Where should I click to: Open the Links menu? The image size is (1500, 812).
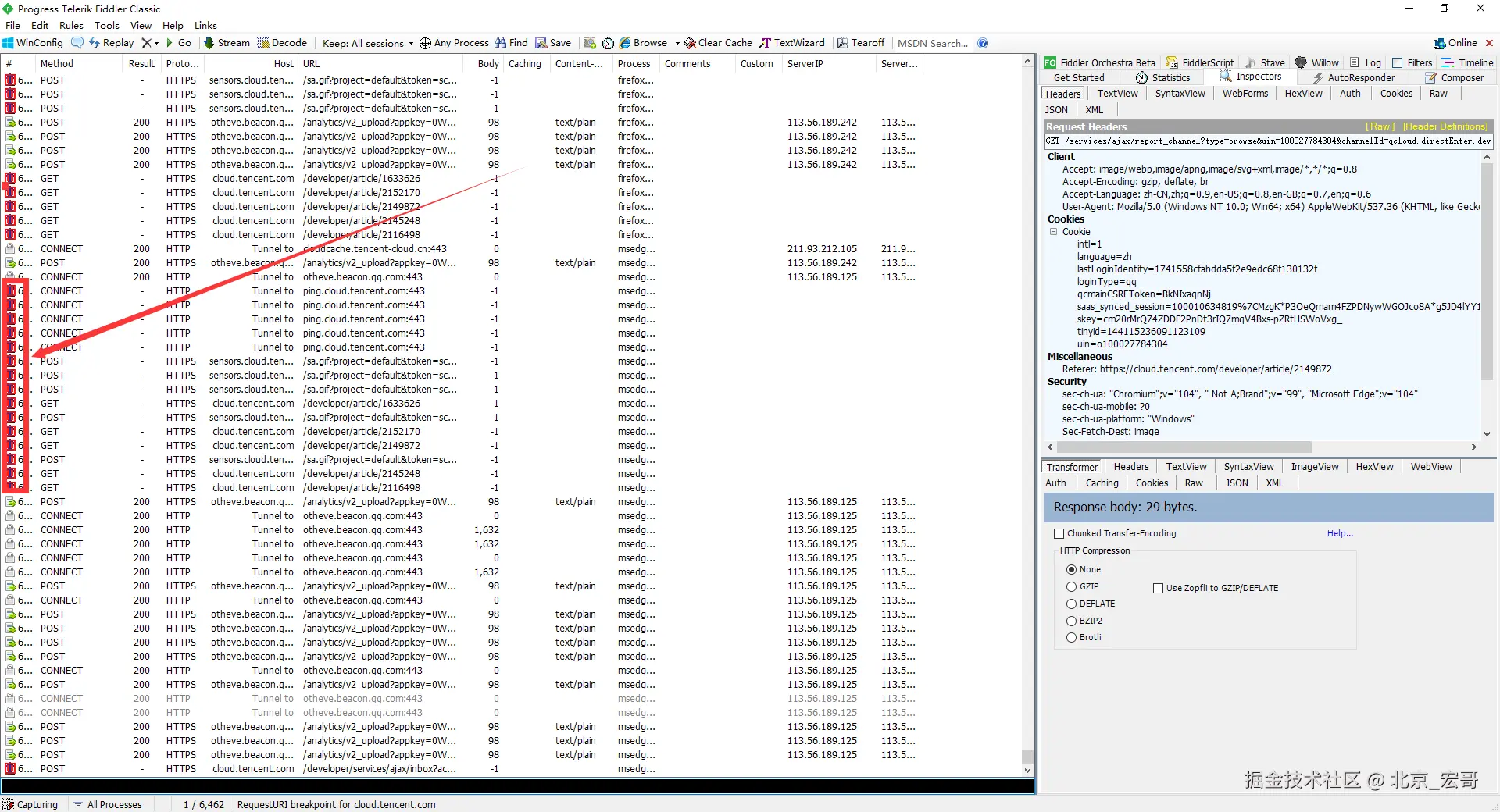[205, 25]
